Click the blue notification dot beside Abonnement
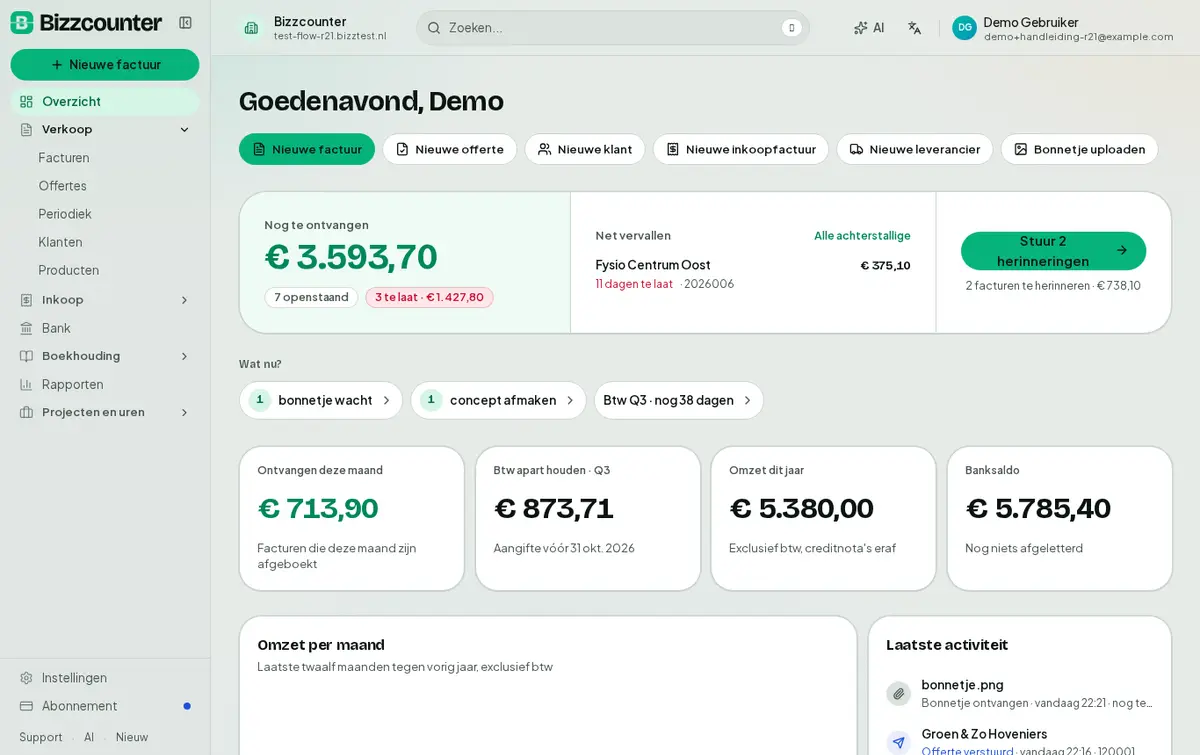 pyautogui.click(x=187, y=706)
